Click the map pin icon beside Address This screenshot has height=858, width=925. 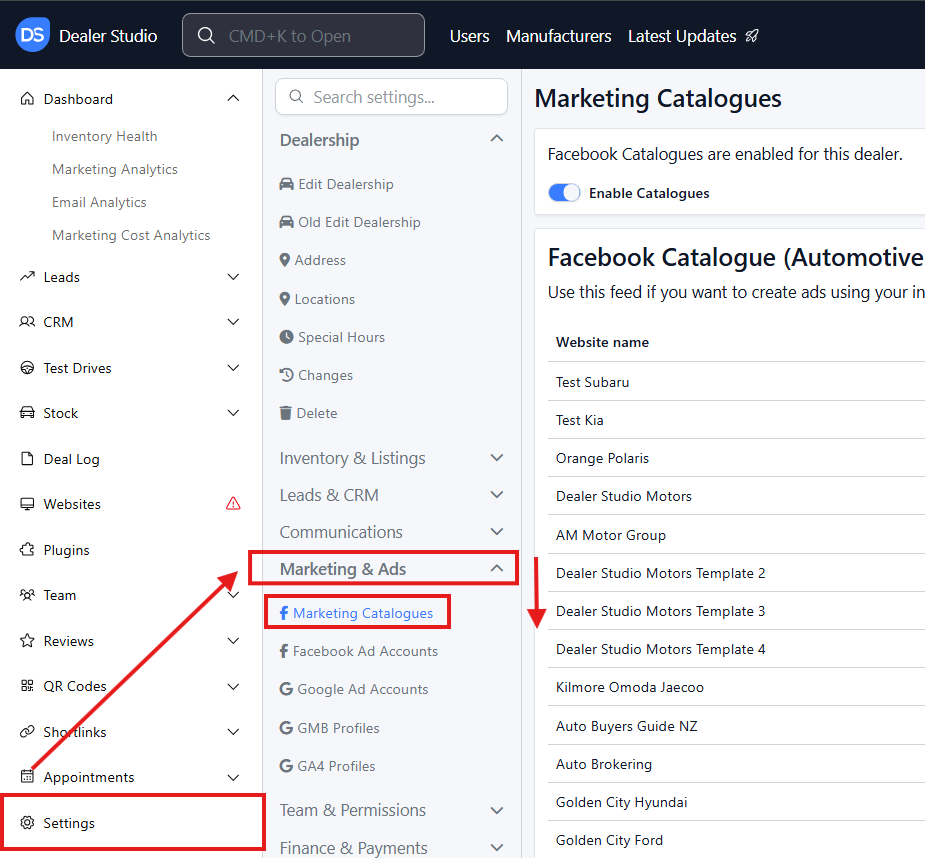click(284, 260)
